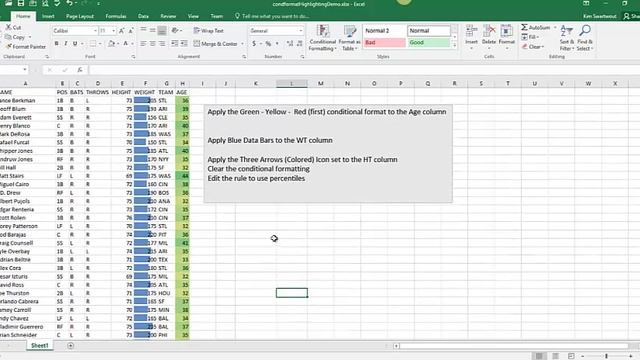This screenshot has height=360, width=640.
Task: Switch to the Review tab
Action: 168,16
